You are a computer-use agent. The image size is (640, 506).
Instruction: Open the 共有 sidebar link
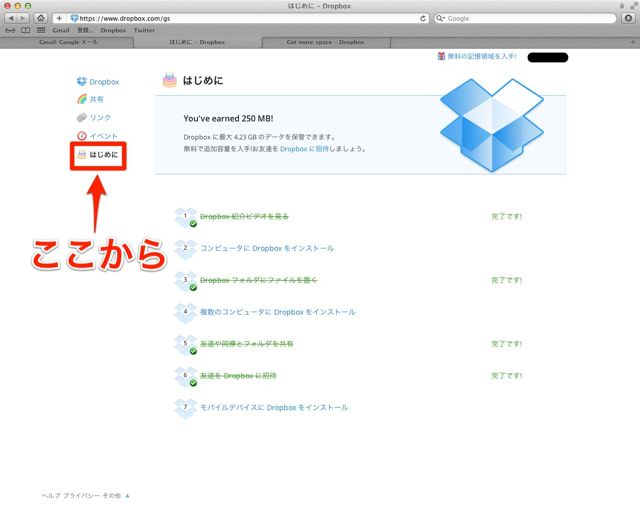97,99
